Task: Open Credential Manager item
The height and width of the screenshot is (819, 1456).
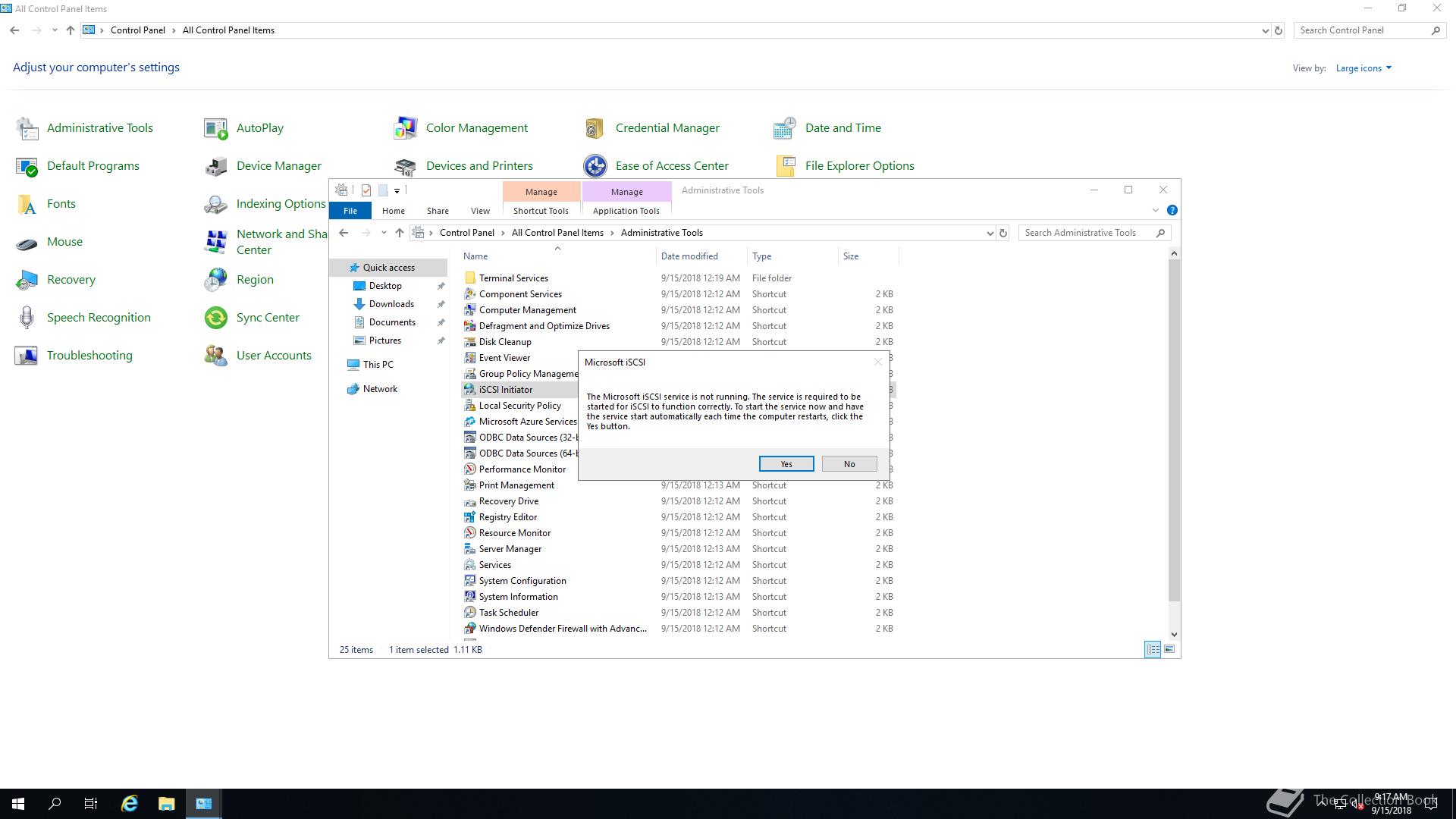Action: point(652,128)
